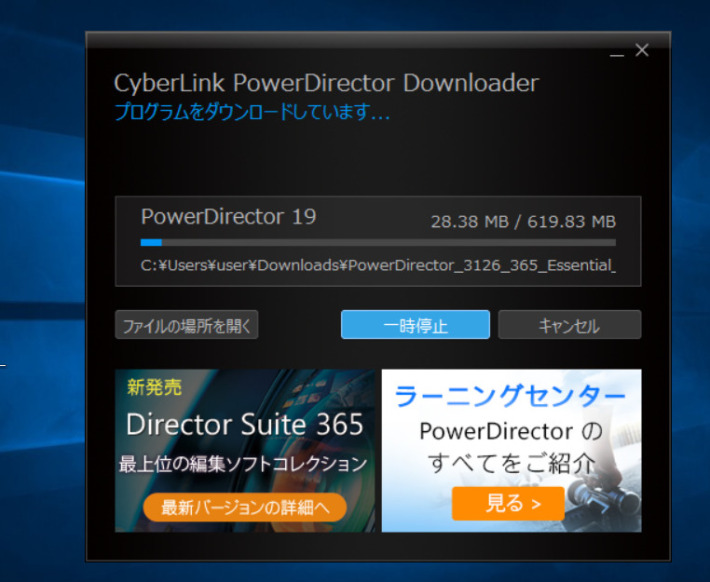Open 最新バージョンの詳細へ orange button

[x=244, y=506]
